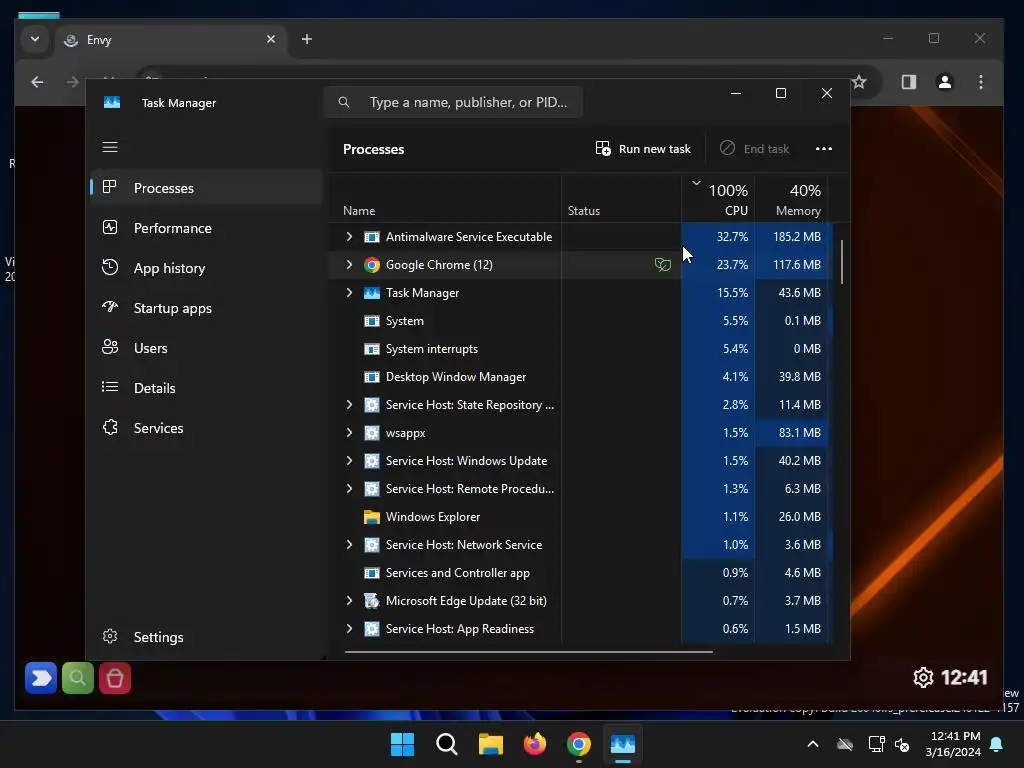
Task: Open a new browser tab
Action: coord(307,39)
